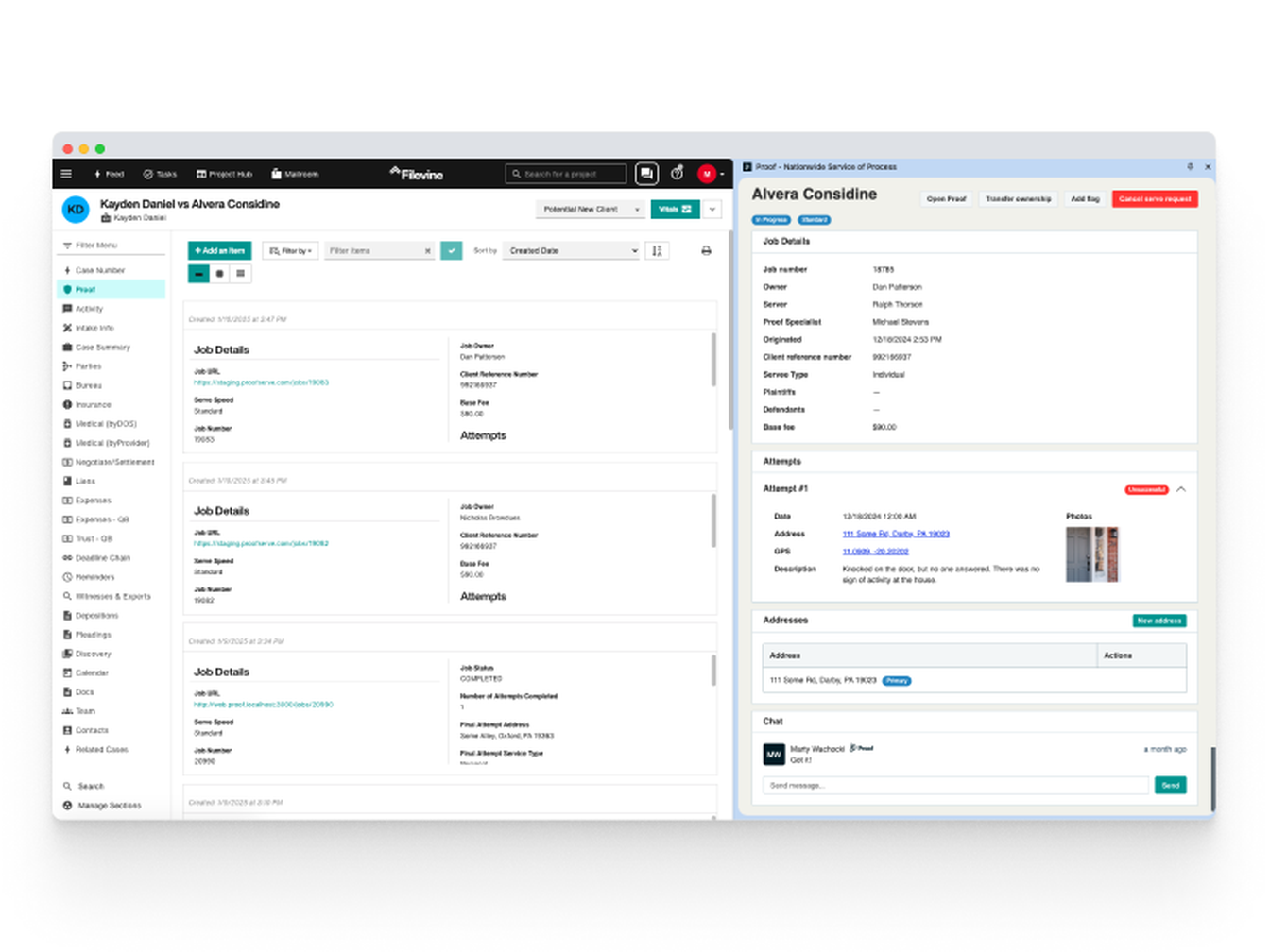Click the chat messages icon in header
The width and height of the screenshot is (1270, 952).
coord(646,174)
